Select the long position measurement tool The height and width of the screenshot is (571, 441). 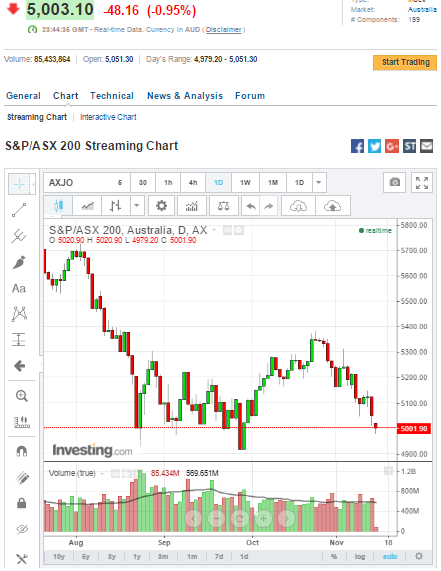tap(19, 339)
